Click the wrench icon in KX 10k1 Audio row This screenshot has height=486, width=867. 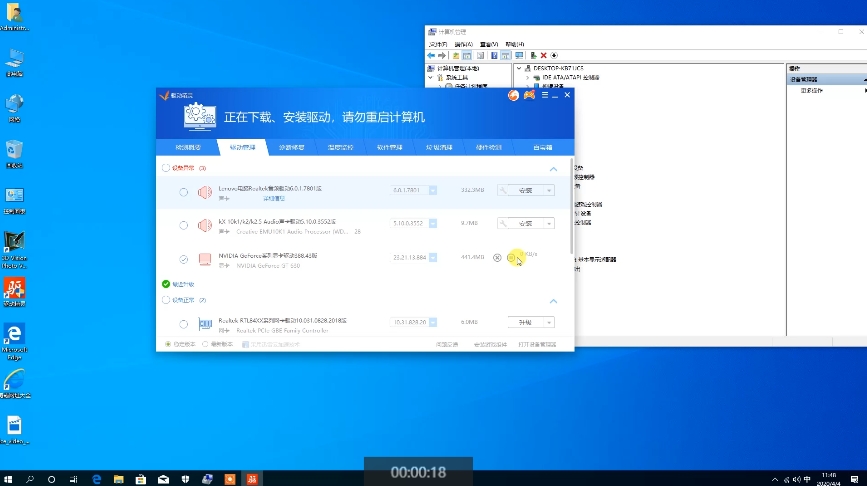[x=503, y=223]
